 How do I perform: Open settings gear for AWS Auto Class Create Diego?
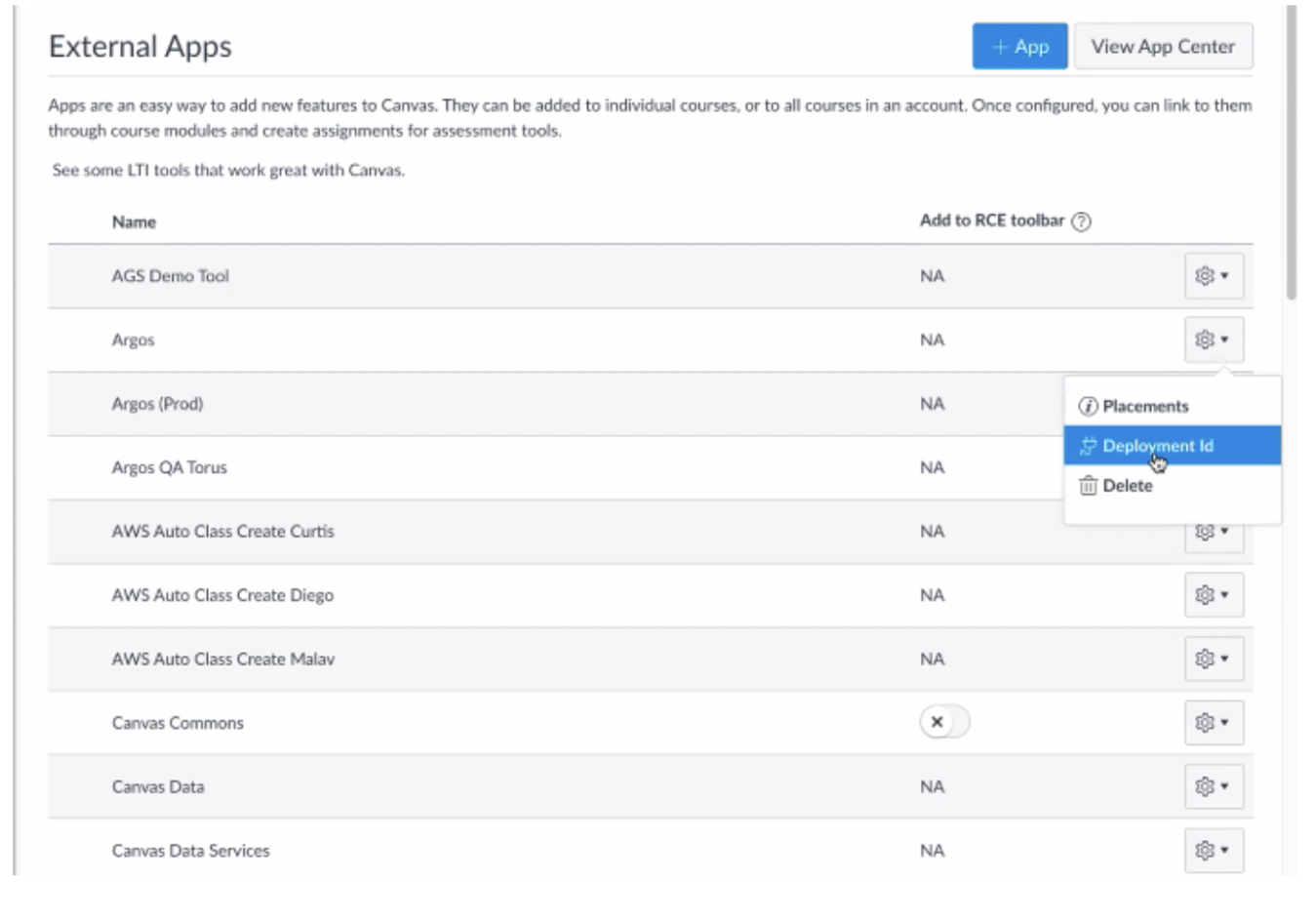pyautogui.click(x=1205, y=595)
